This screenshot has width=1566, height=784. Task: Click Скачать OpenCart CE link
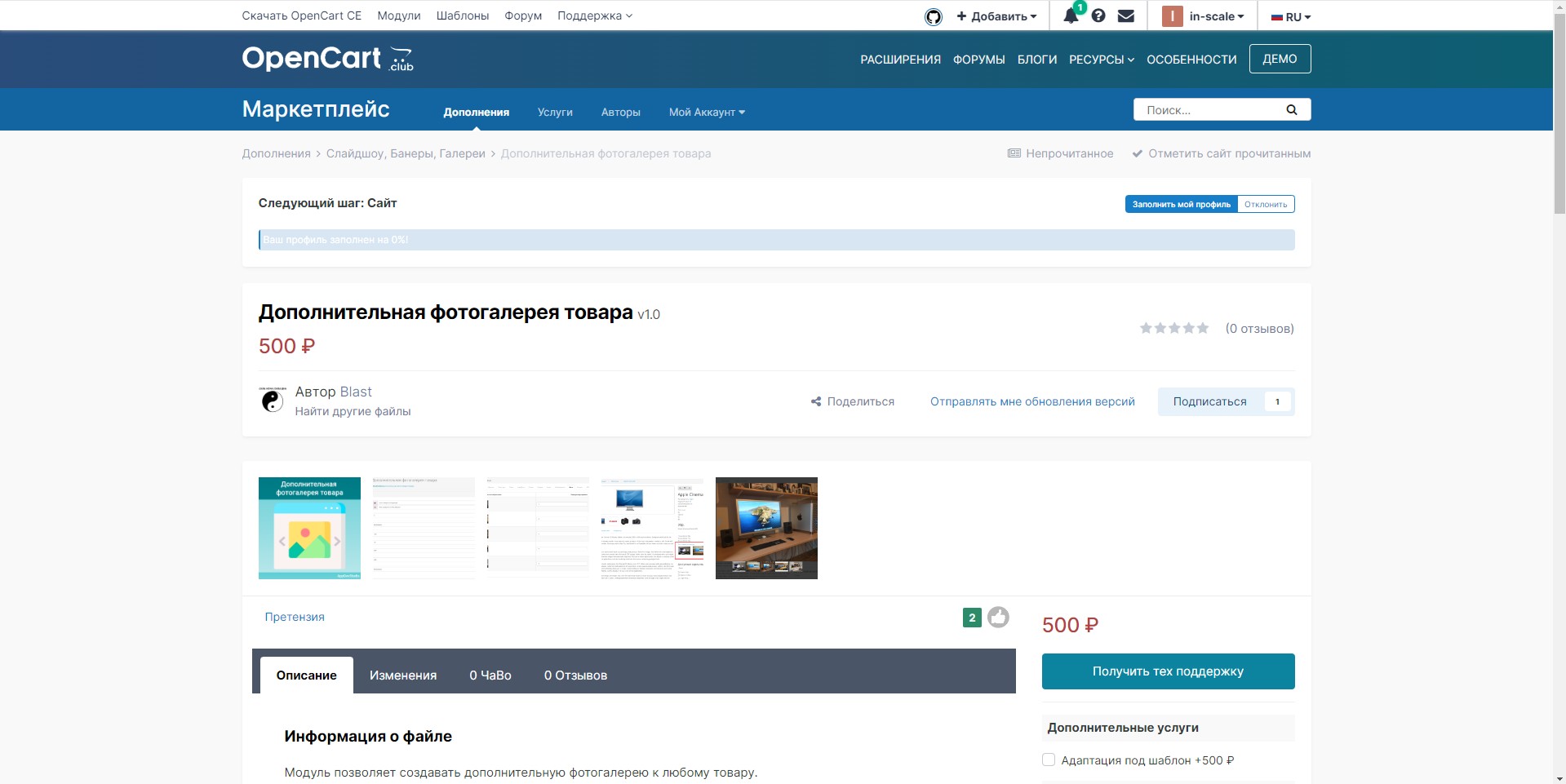pyautogui.click(x=301, y=16)
